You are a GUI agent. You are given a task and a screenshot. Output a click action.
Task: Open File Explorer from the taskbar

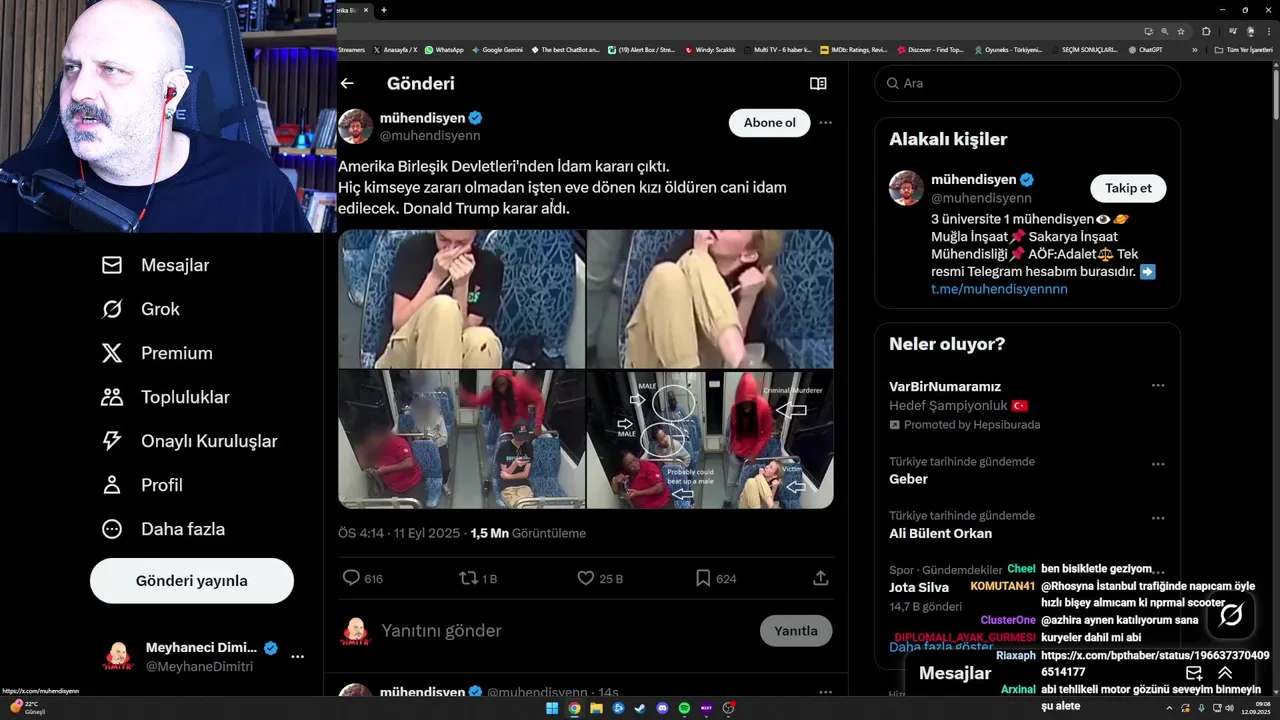[x=596, y=708]
